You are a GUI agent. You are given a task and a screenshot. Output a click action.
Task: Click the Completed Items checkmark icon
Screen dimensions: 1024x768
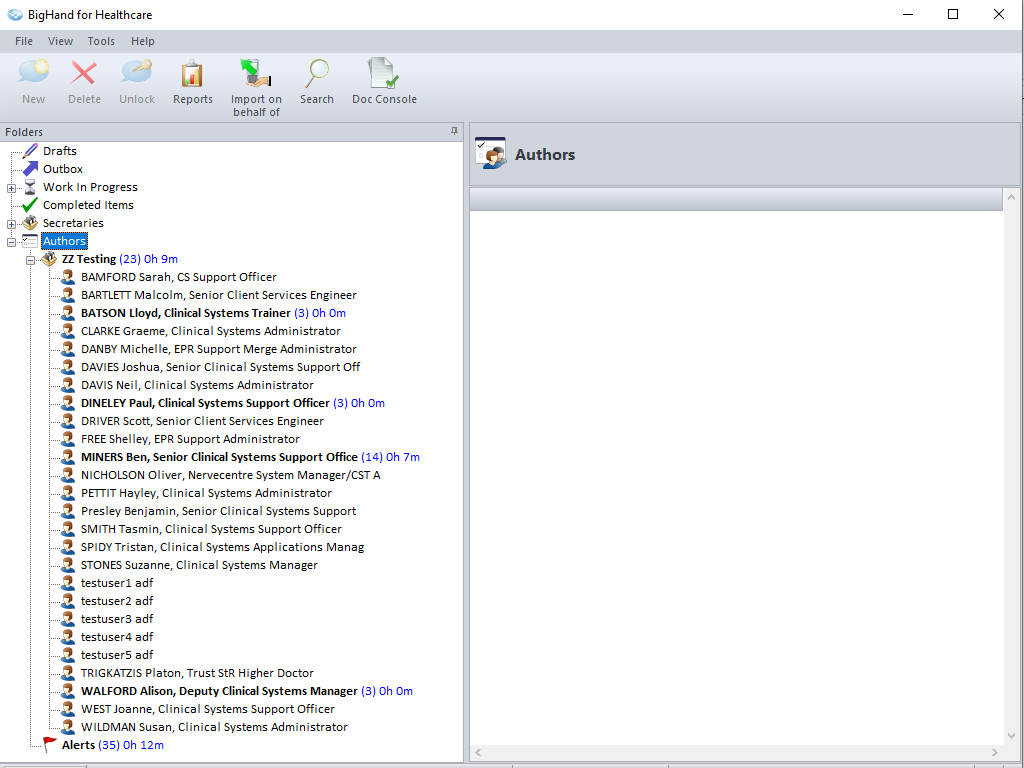[30, 205]
